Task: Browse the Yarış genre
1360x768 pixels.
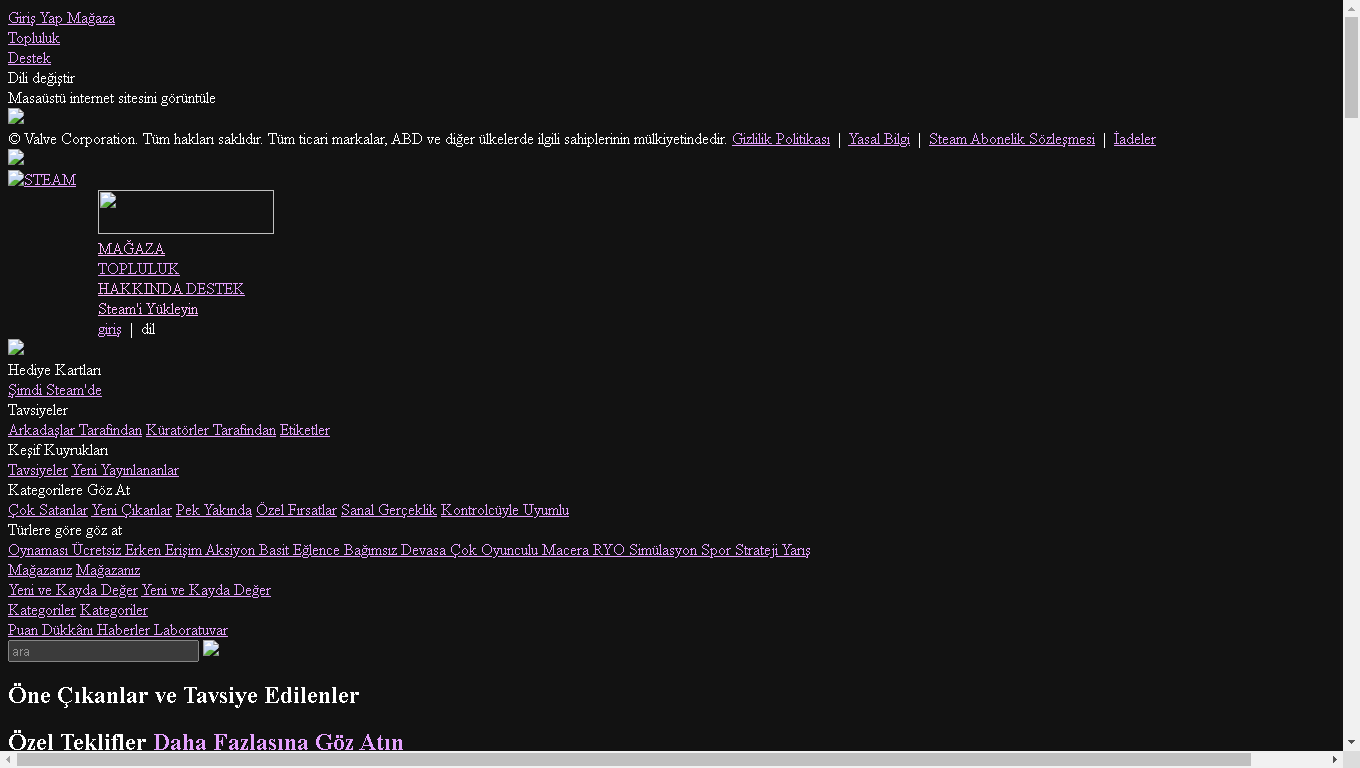Action: point(796,550)
